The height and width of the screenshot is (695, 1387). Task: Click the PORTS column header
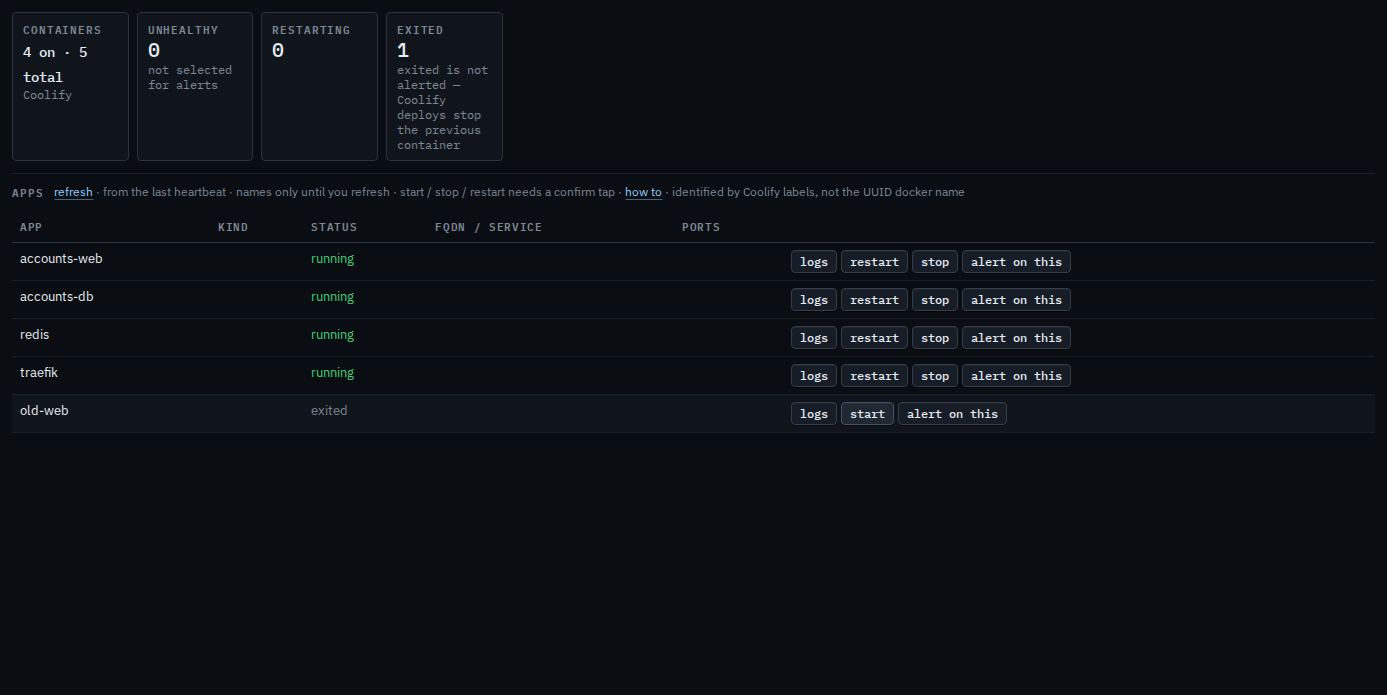click(x=701, y=227)
